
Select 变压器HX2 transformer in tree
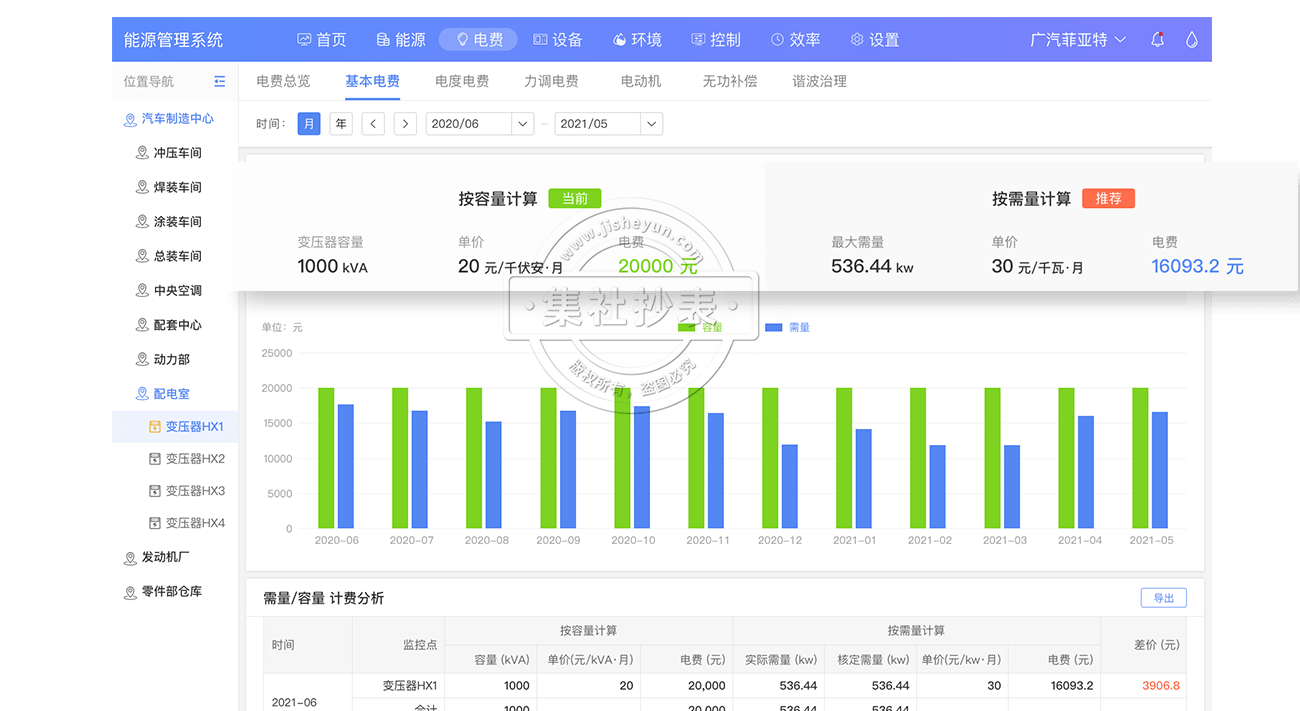point(194,459)
